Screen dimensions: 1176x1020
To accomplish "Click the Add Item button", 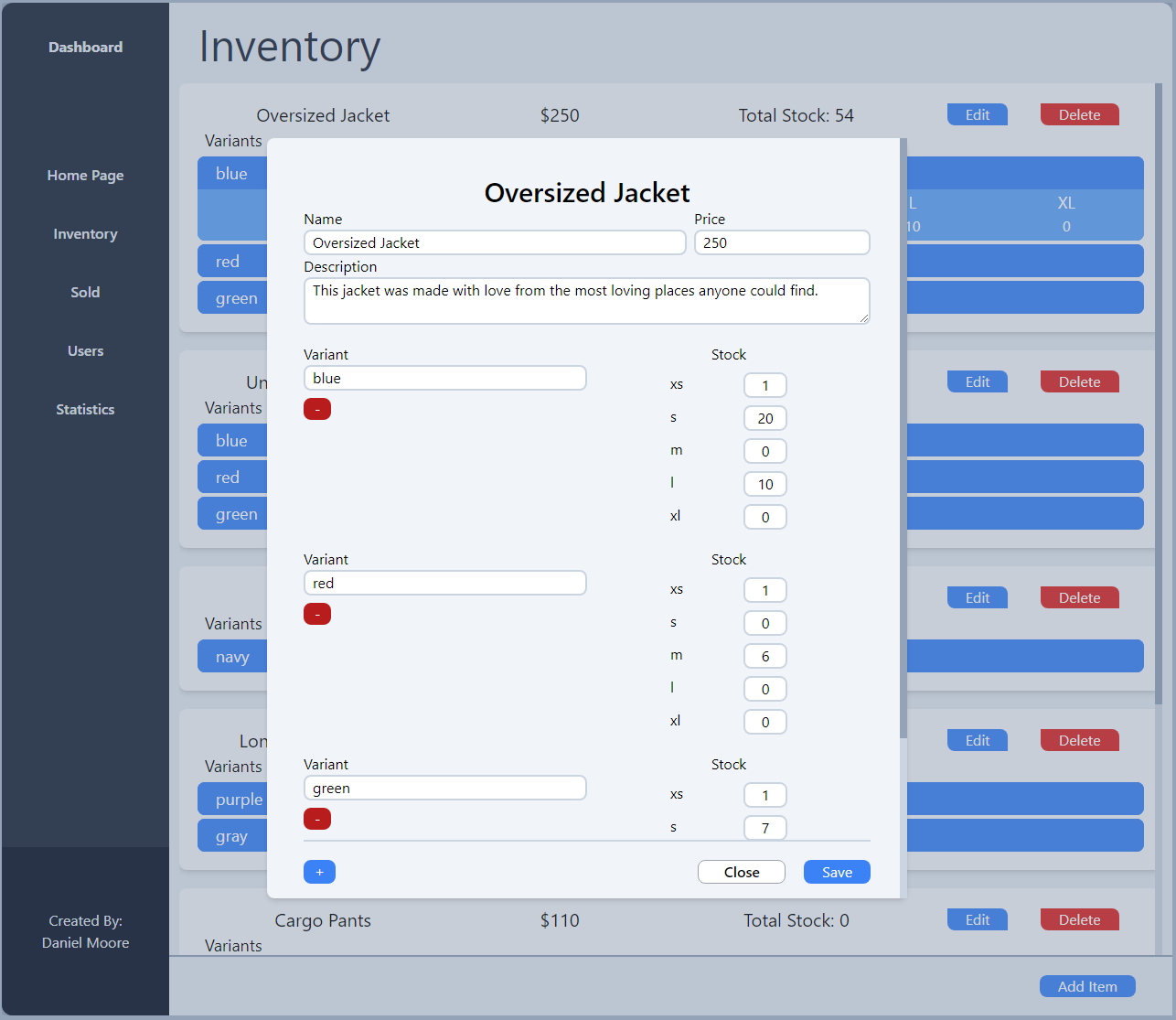I will (1087, 986).
